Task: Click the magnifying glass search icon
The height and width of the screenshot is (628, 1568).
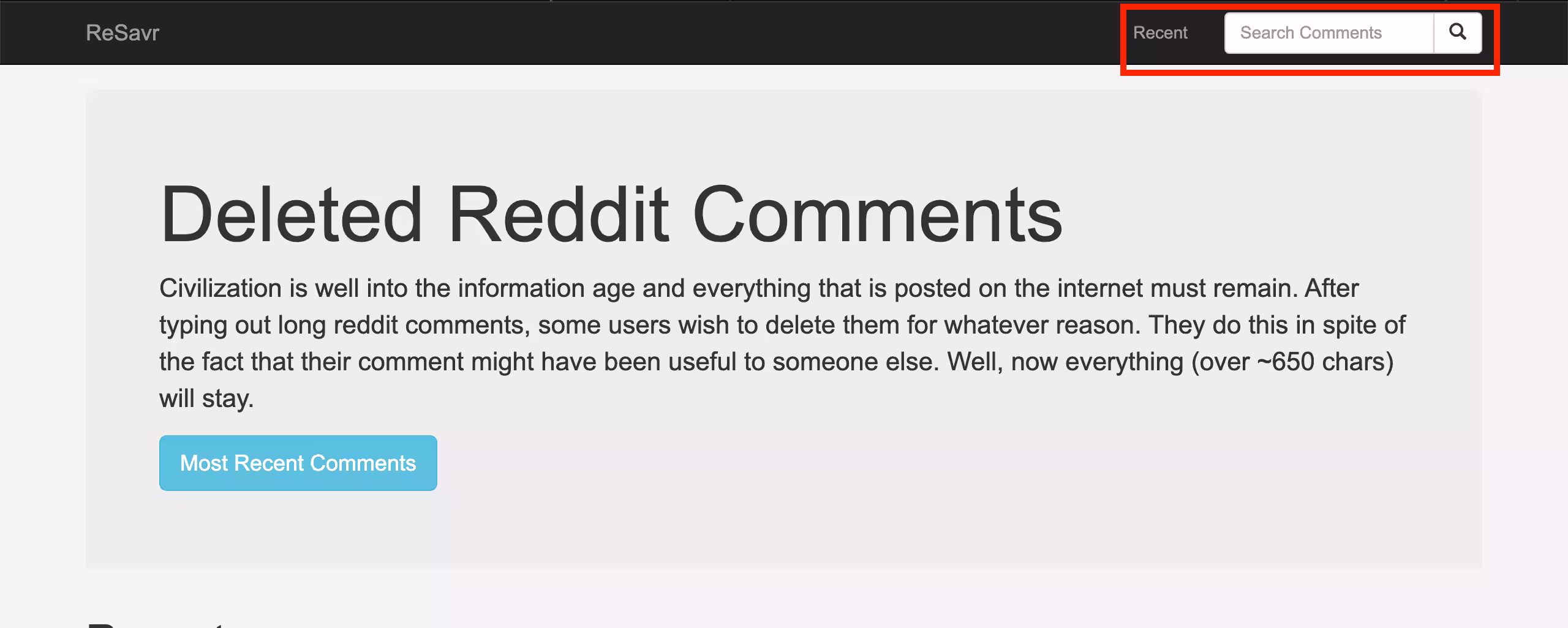Action: [x=1457, y=32]
